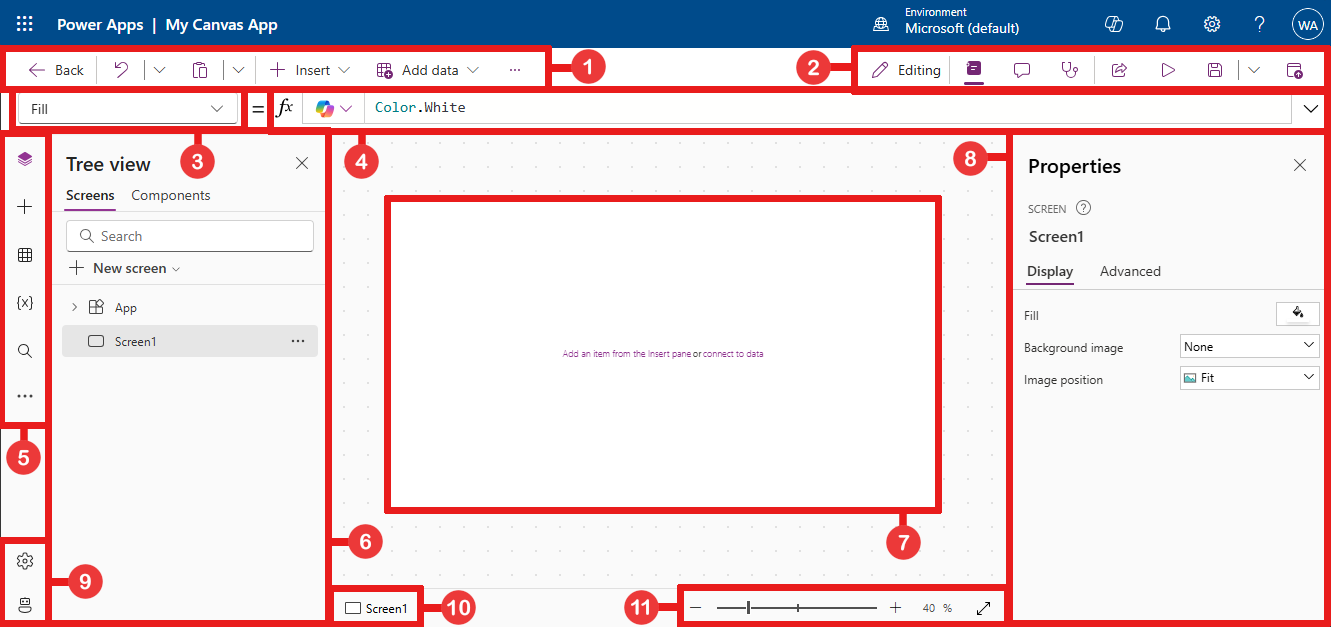The height and width of the screenshot is (627, 1331).
Task: Open the Insert menu
Action: click(310, 70)
